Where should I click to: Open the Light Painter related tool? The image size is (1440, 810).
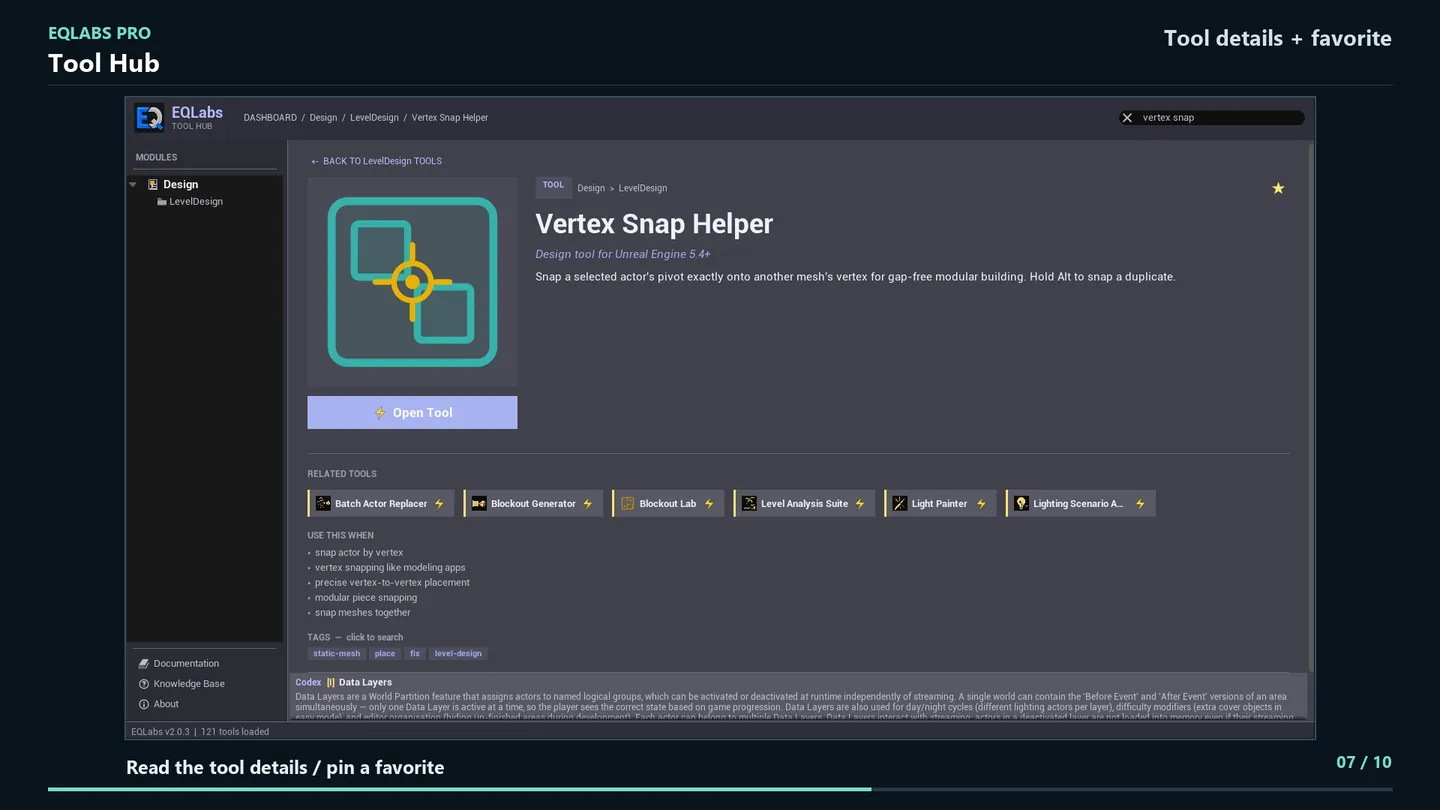point(940,504)
